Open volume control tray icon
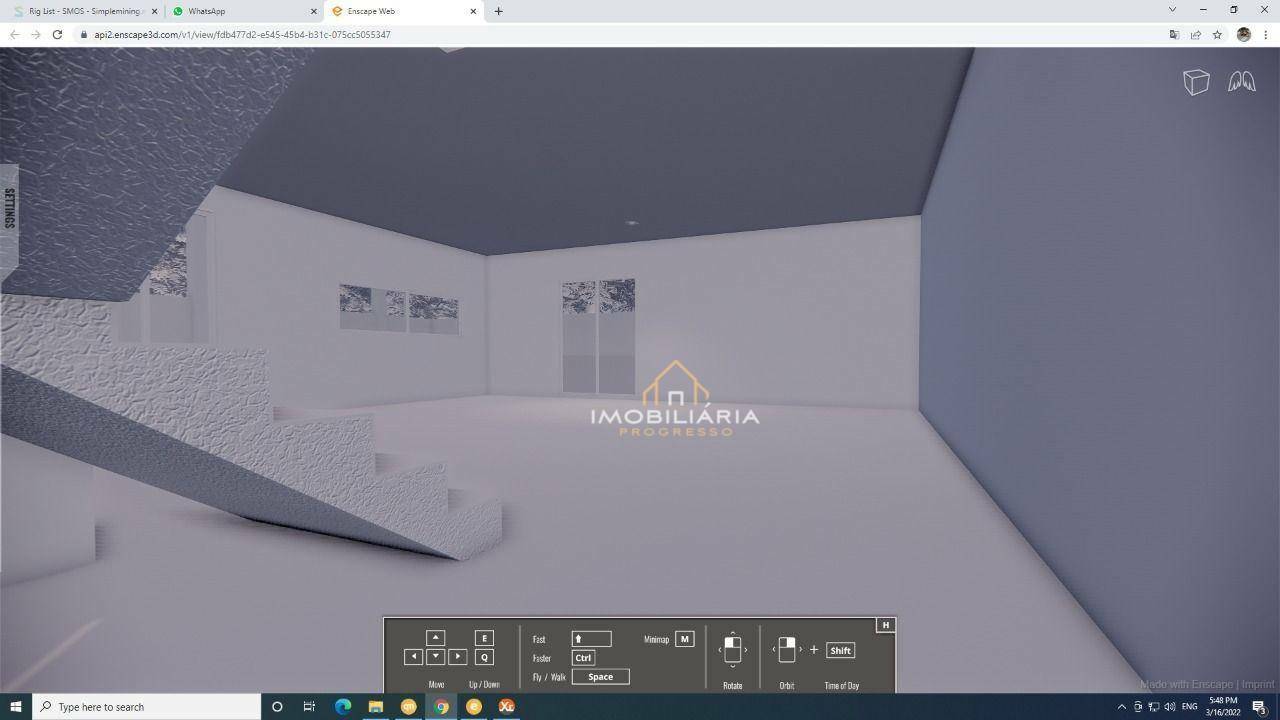1280x720 pixels. click(1169, 707)
